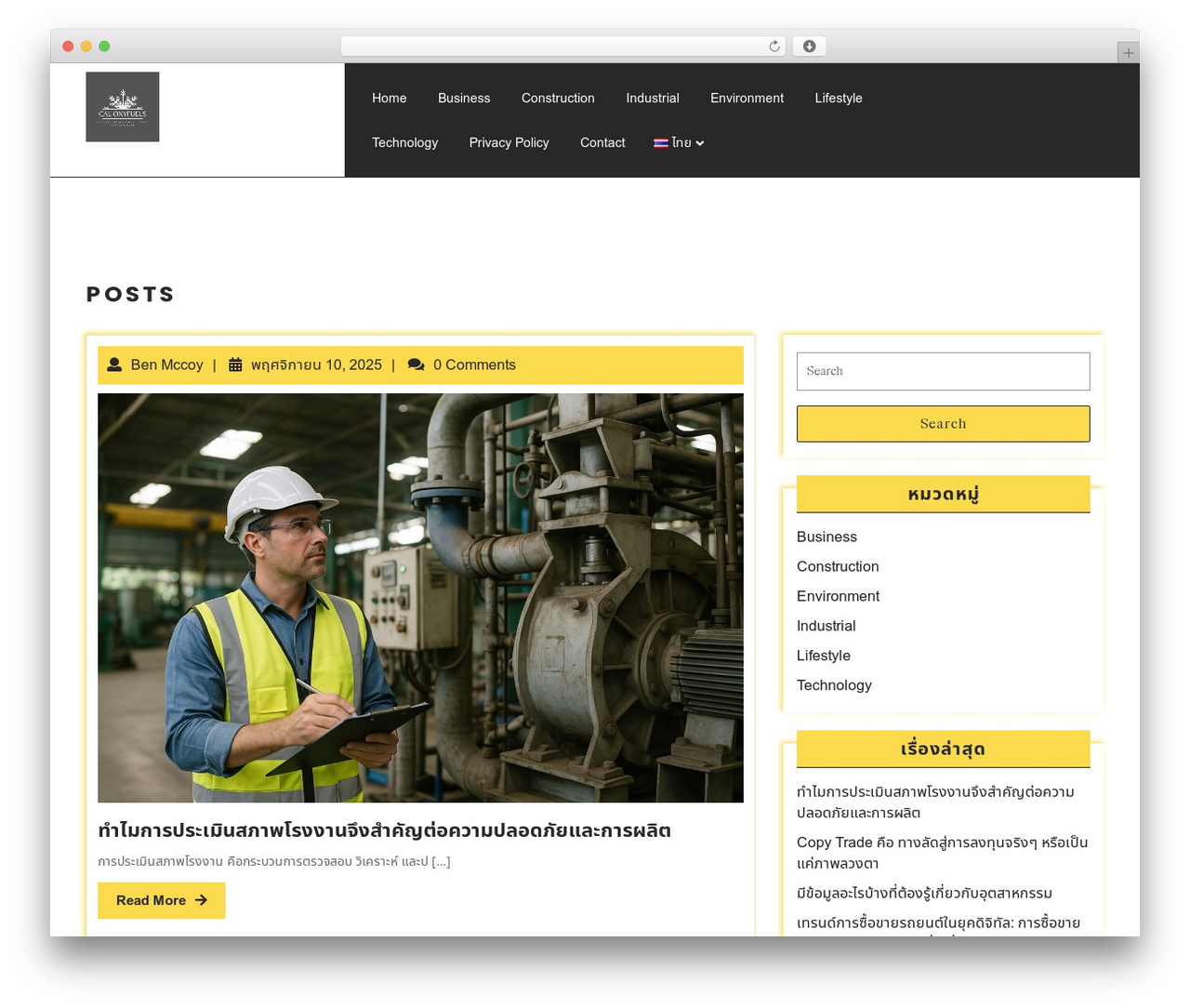This screenshot has width=1190, height=1008.
Task: Open recent post เทรนด์การซื้อขายรถยนต์ในยุคดิจิทัล
Action: 938,924
